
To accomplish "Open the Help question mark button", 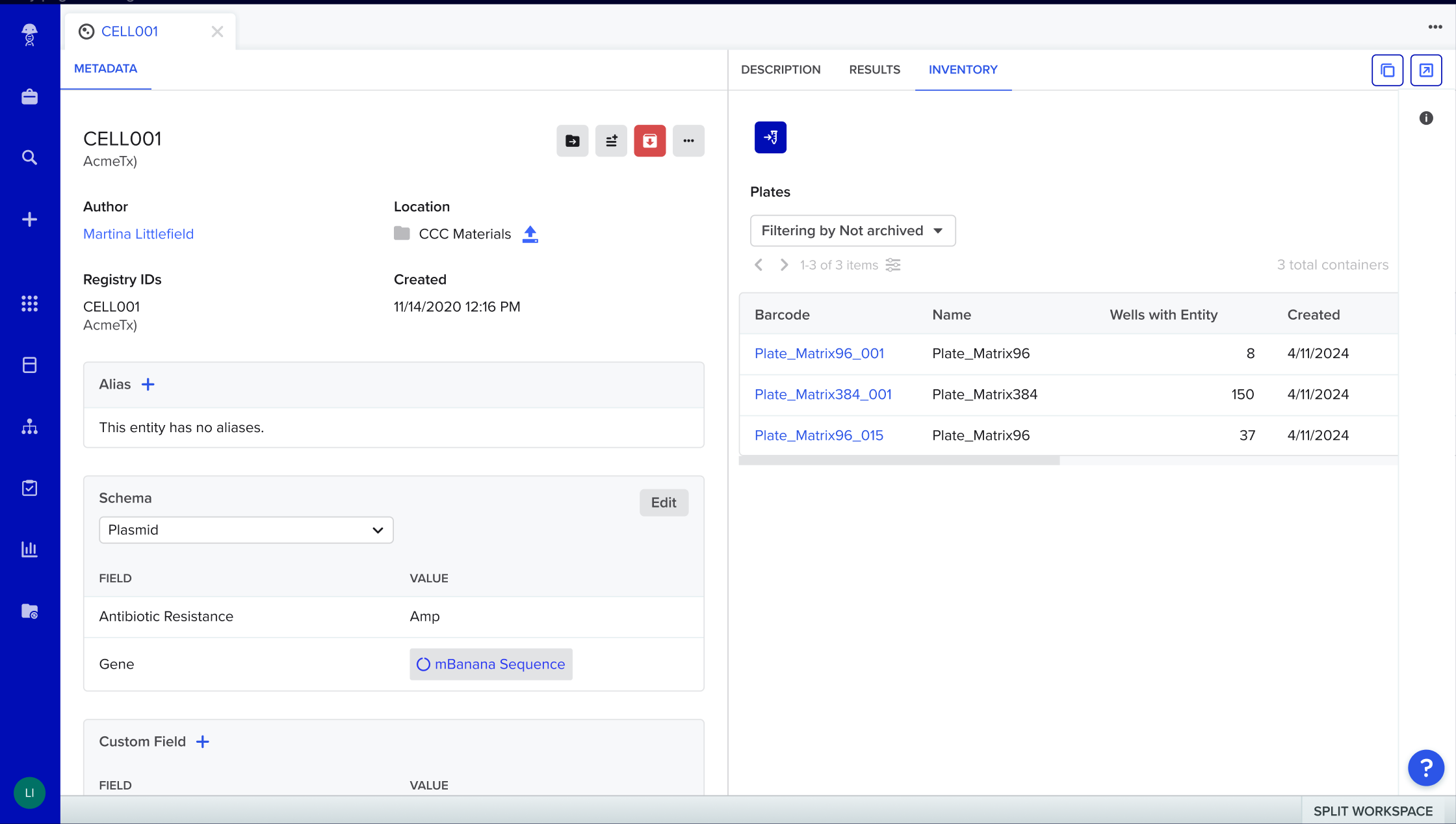I will 1425,768.
